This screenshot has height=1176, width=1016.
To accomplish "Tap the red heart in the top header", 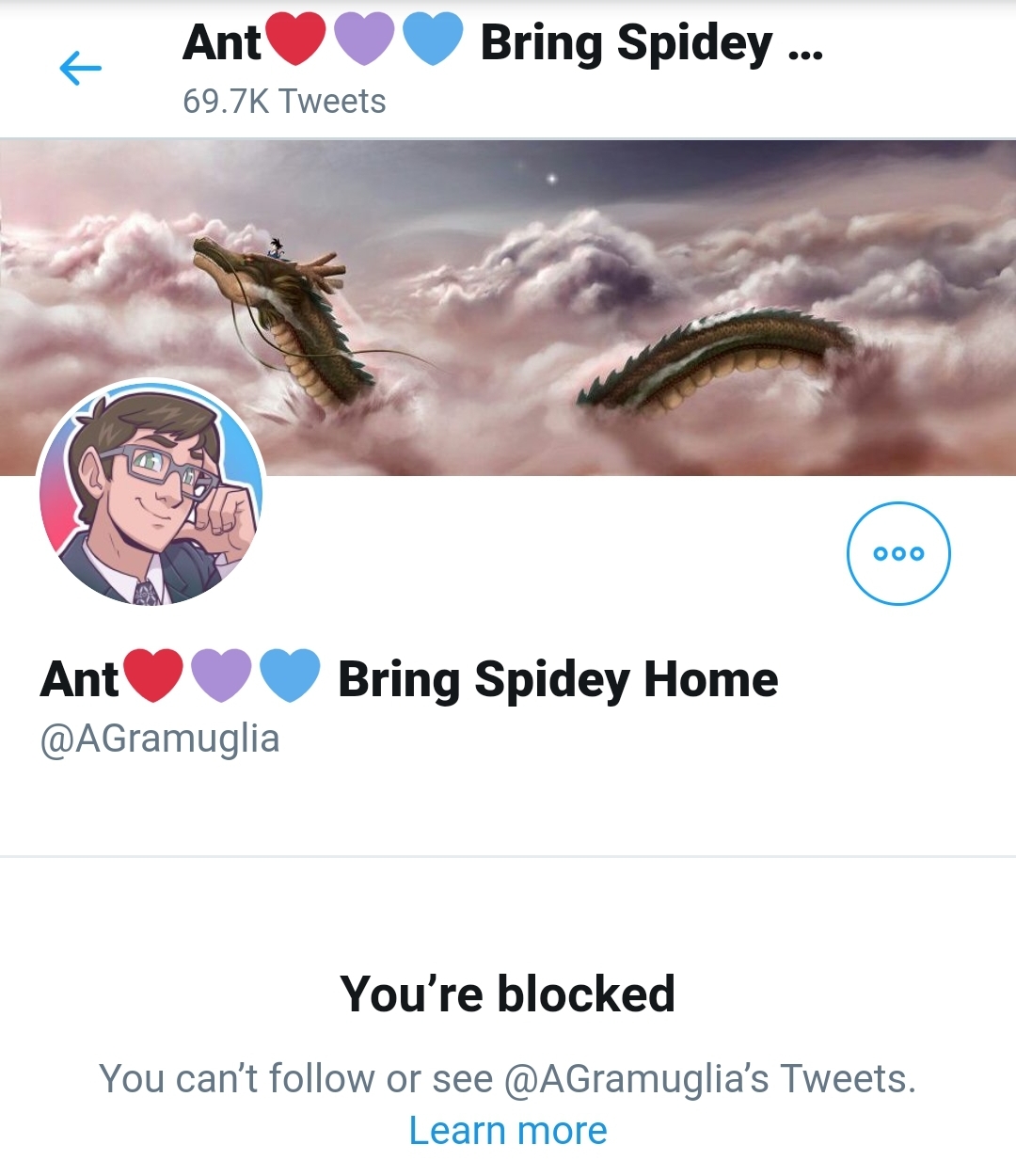I will click(x=295, y=40).
